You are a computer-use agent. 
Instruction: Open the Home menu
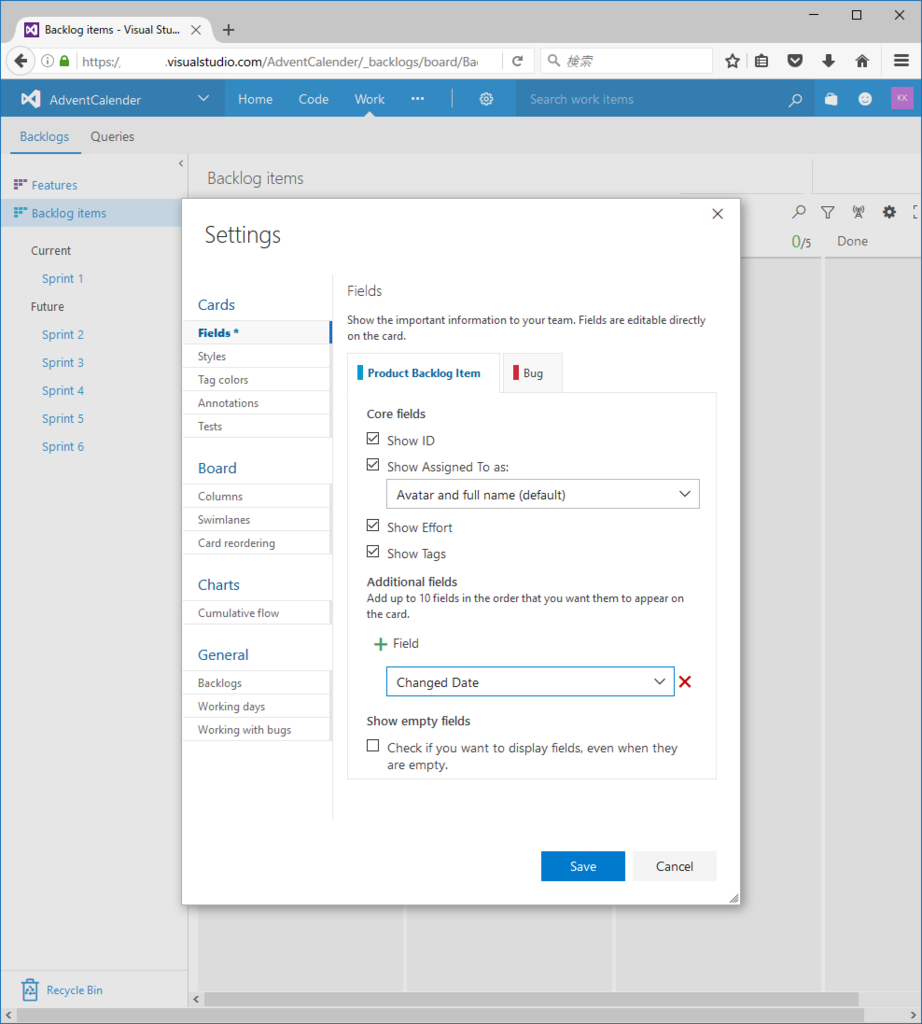(x=255, y=99)
